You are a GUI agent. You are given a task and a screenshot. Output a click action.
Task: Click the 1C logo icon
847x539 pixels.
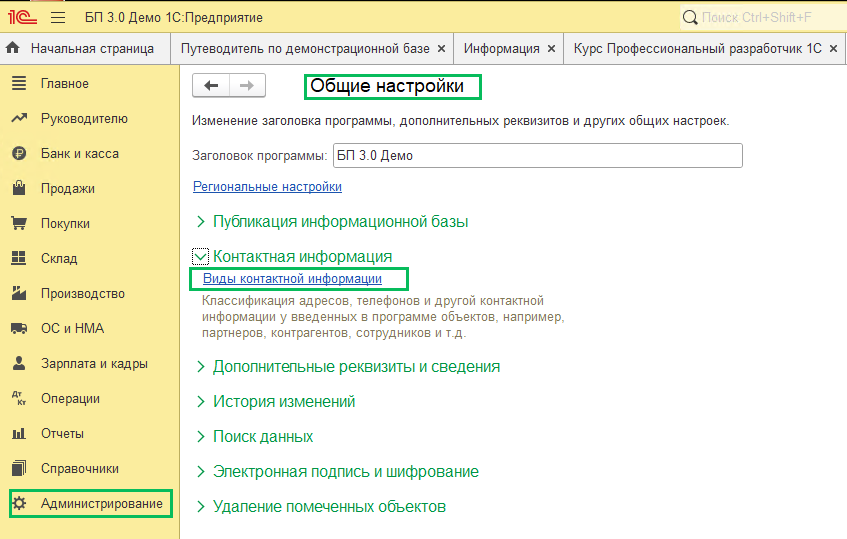click(22, 18)
